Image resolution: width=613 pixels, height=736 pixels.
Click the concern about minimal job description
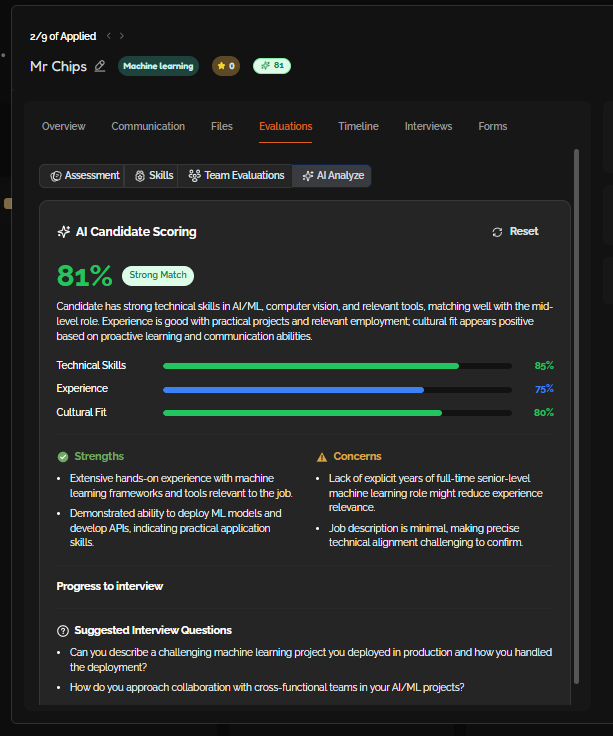click(425, 535)
